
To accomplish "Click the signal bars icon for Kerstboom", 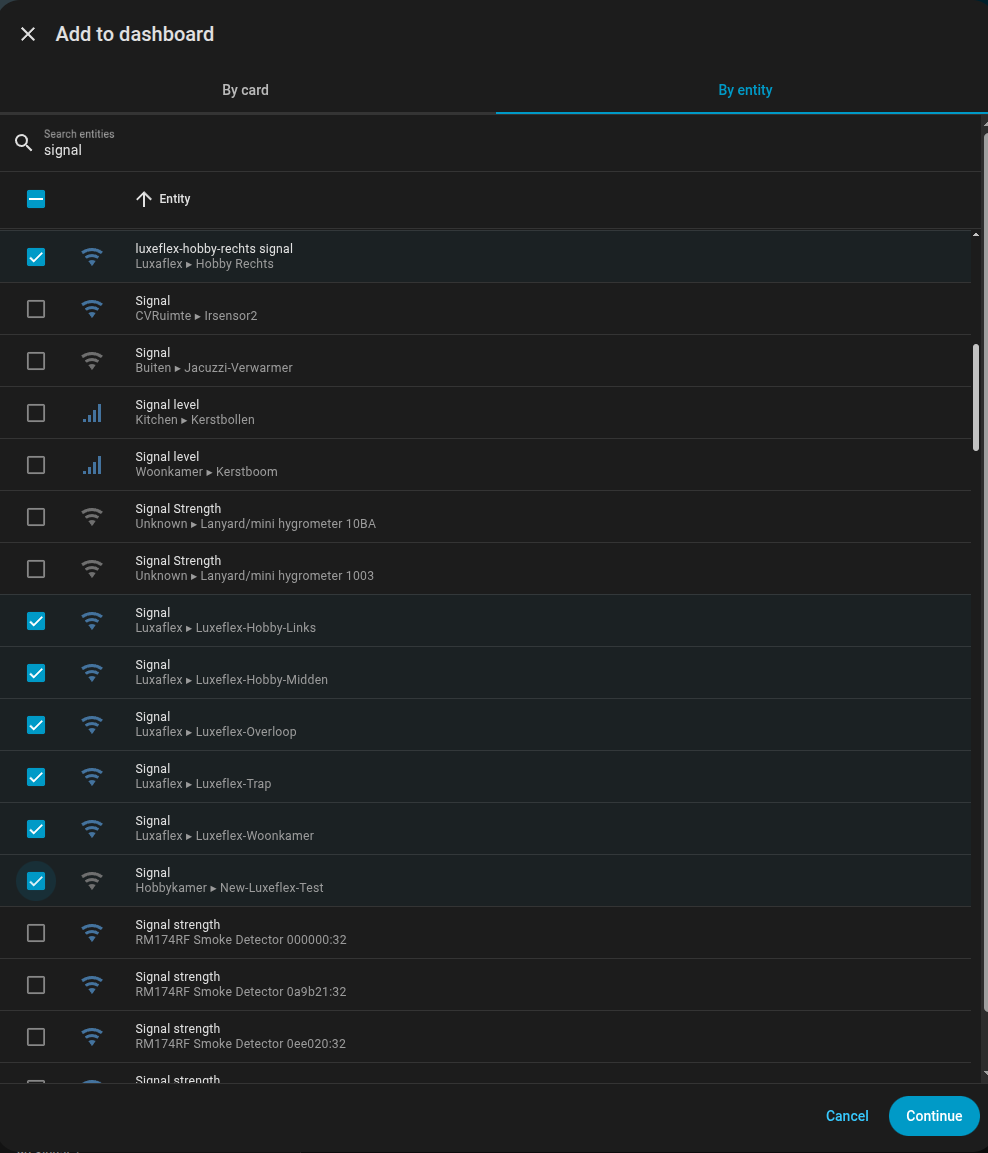I will pyautogui.click(x=92, y=465).
